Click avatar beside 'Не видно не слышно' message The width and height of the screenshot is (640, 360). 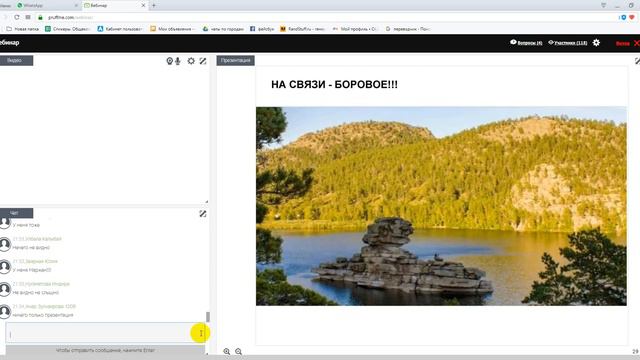(x=5, y=289)
